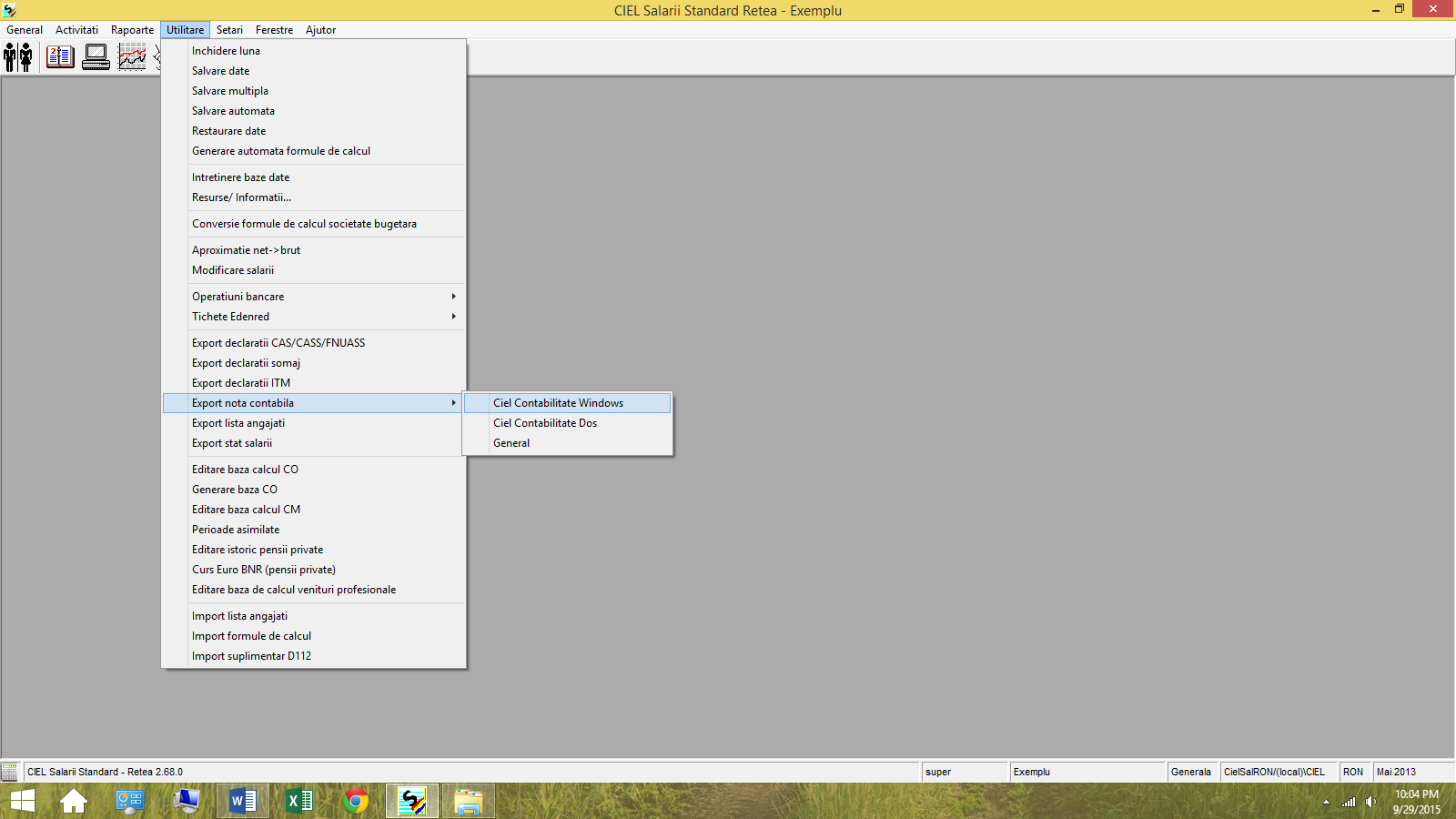Select Export declaratii CAS/CASS/FNUASS
The image size is (1456, 819).
pyautogui.click(x=313, y=343)
